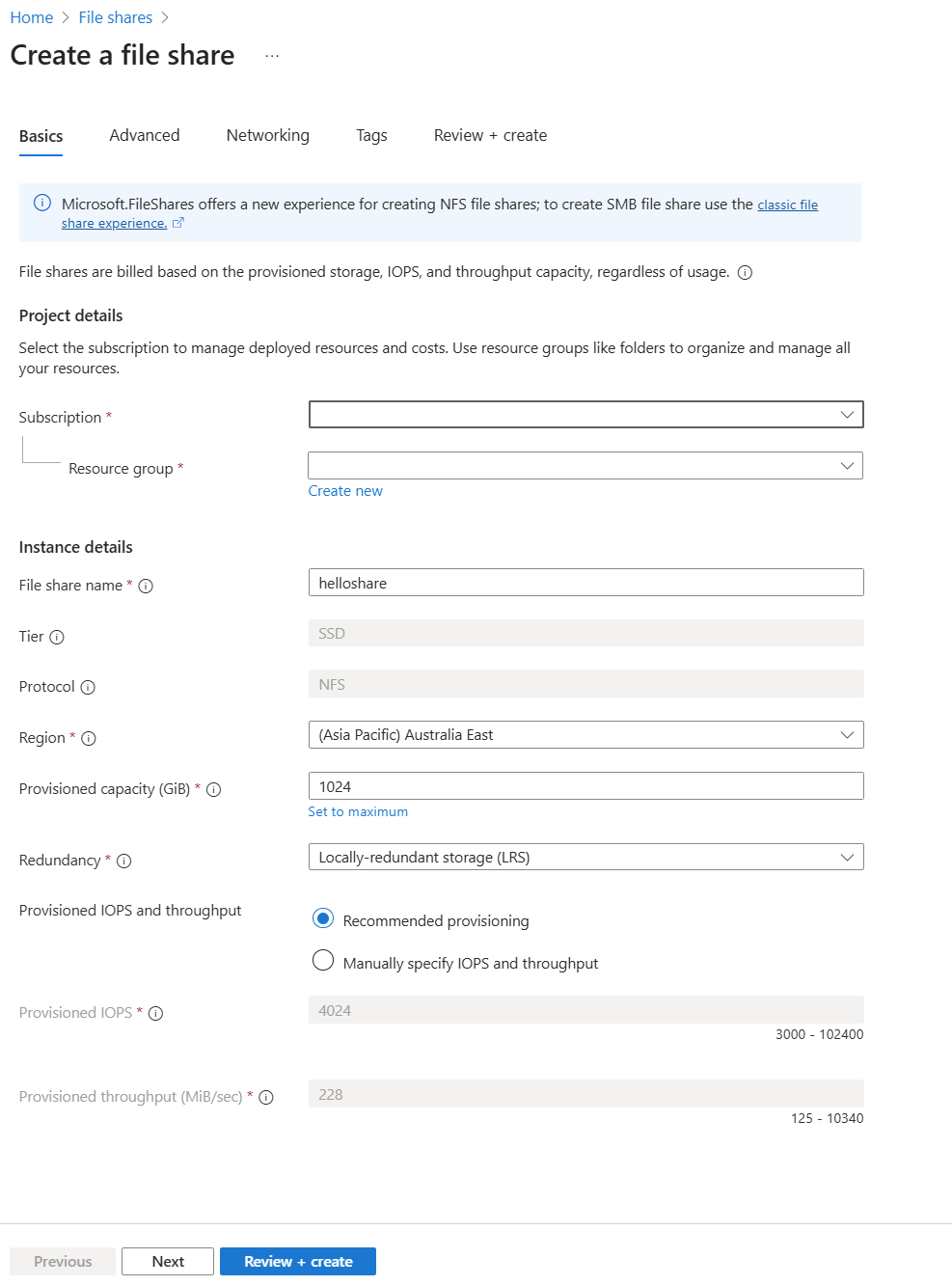The image size is (952, 1286).
Task: Click the Provisioned throughput info icon
Action: coord(266,1097)
